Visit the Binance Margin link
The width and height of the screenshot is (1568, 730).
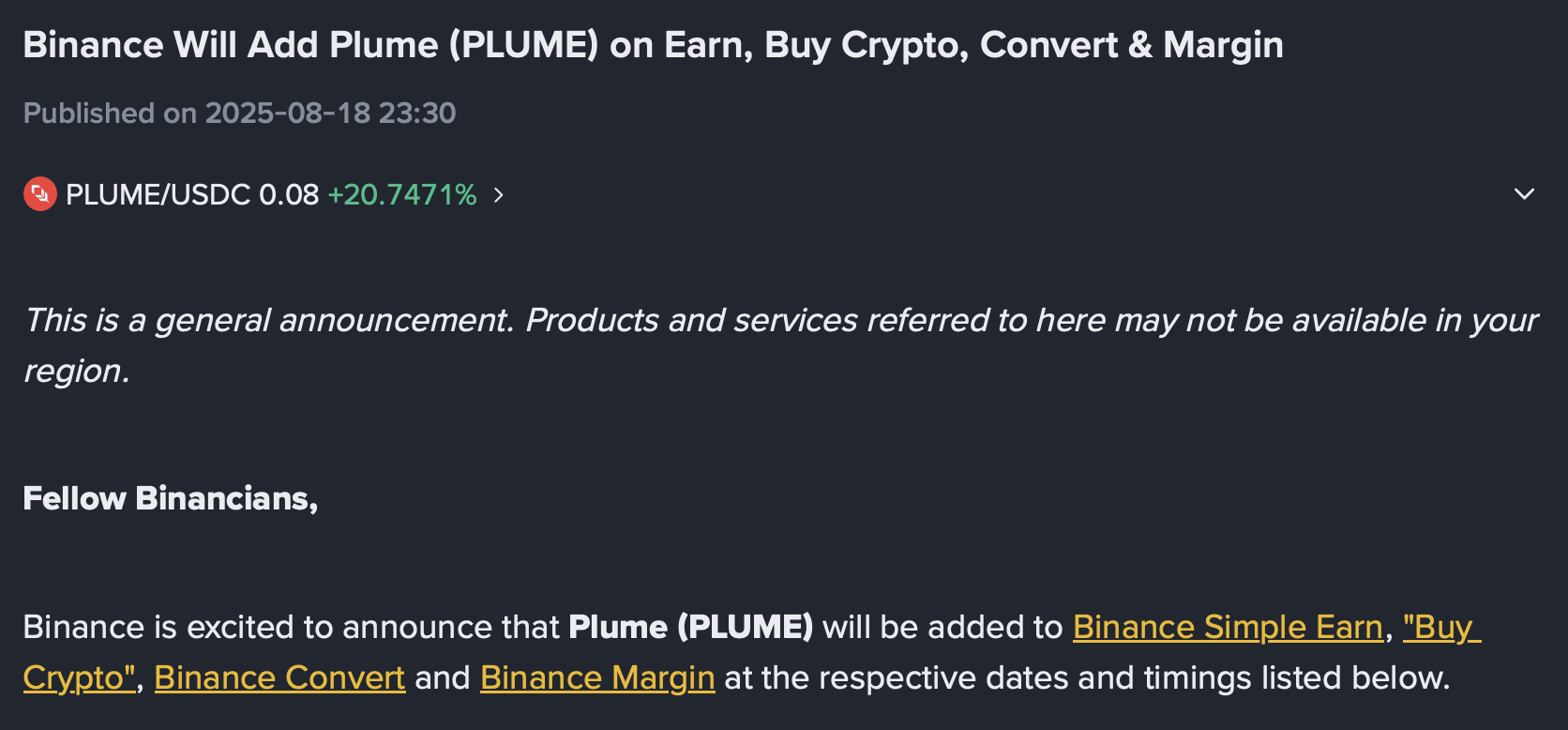(597, 677)
